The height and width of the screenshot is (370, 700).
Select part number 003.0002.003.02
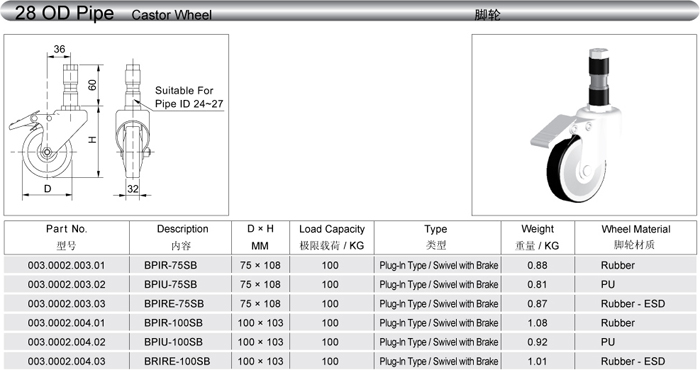(67, 284)
